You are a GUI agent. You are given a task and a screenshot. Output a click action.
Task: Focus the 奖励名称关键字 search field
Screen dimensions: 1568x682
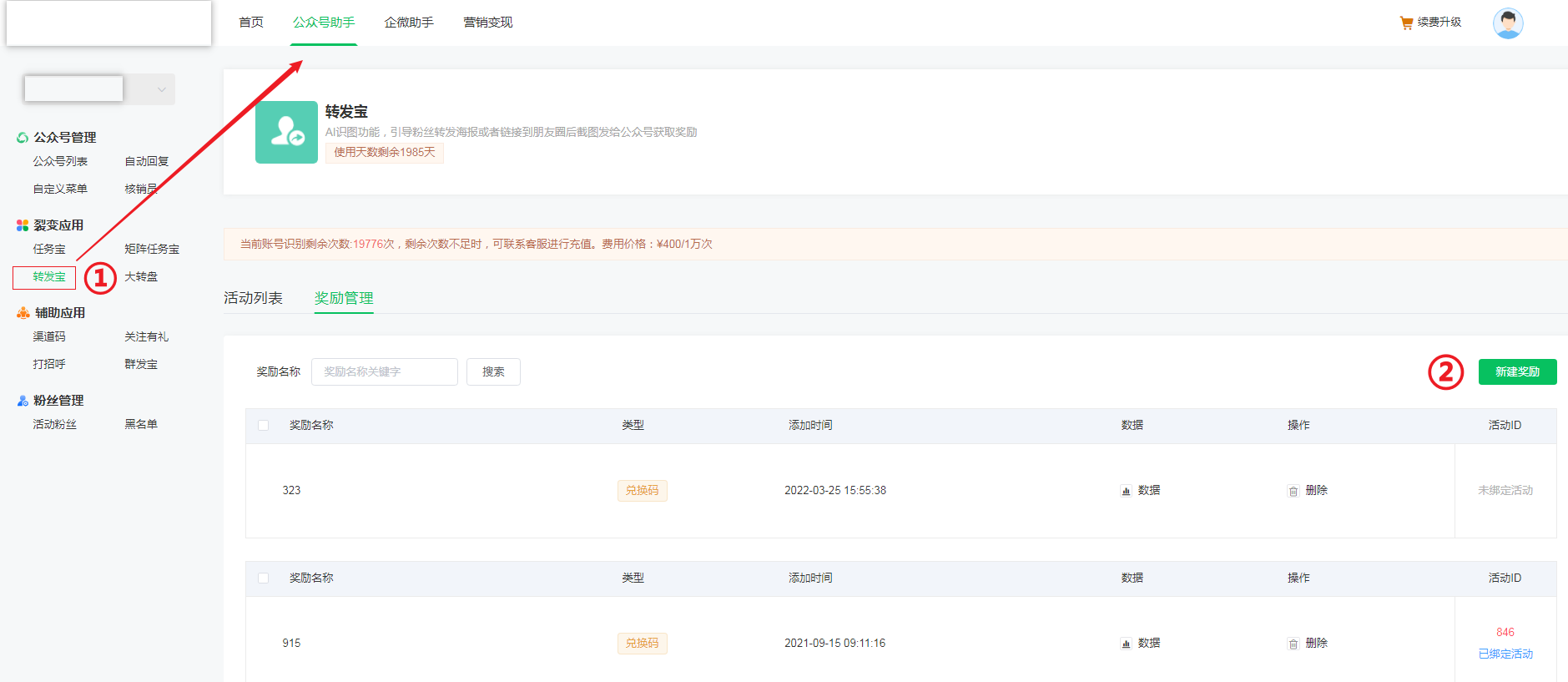coord(385,371)
